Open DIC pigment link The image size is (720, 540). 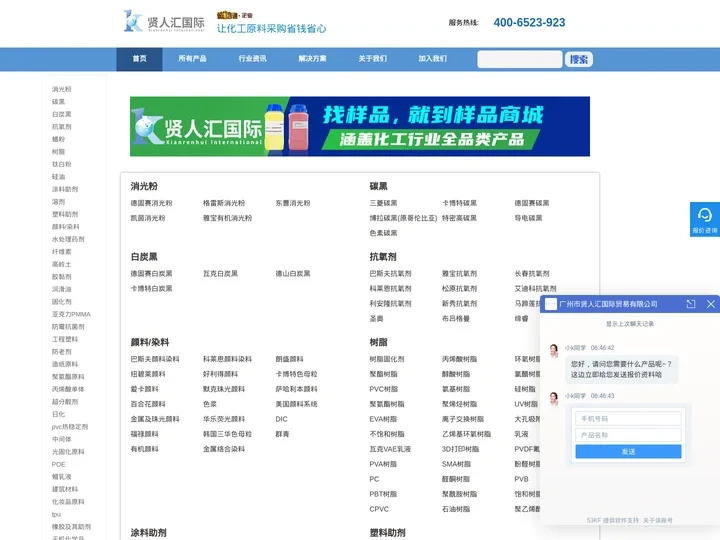[281, 419]
